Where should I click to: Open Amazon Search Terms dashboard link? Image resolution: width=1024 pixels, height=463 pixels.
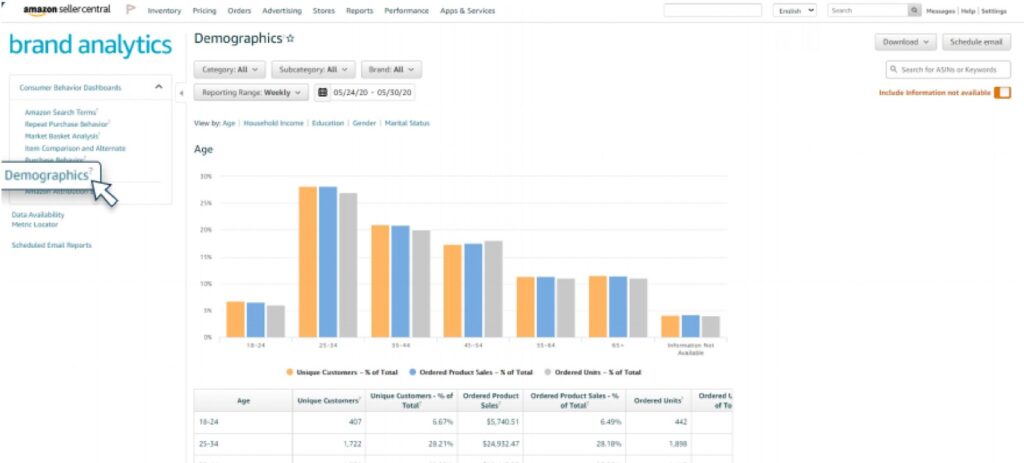point(60,112)
